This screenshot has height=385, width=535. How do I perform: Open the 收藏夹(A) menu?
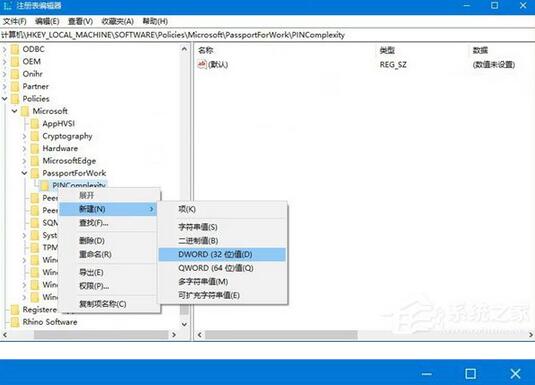click(117, 22)
